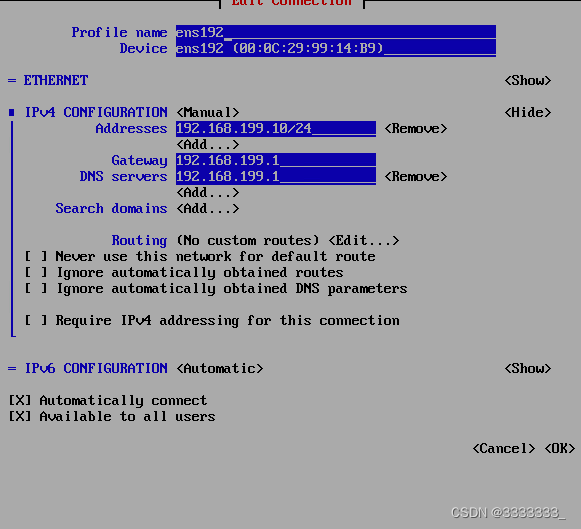Edit the Gateway field

276,160
